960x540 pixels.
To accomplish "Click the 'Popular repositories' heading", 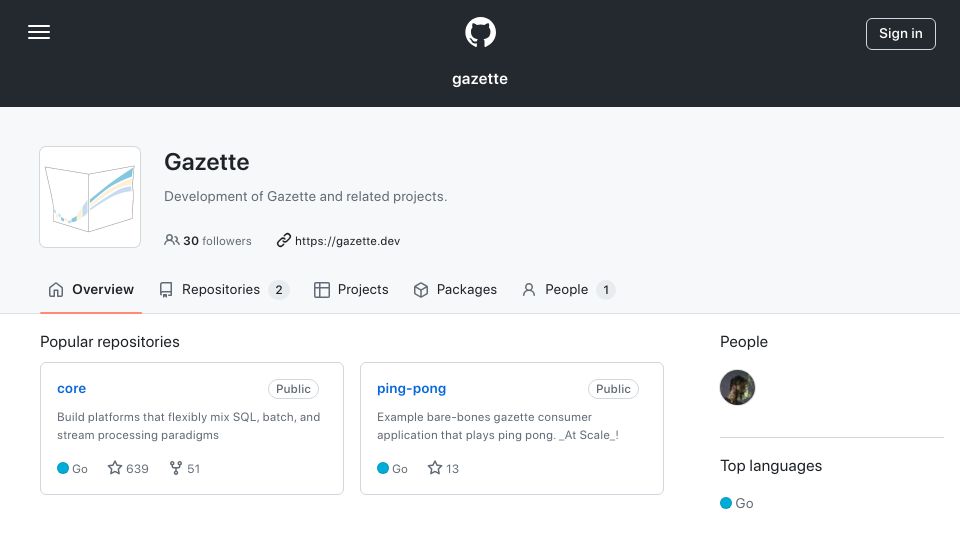I will (x=110, y=342).
